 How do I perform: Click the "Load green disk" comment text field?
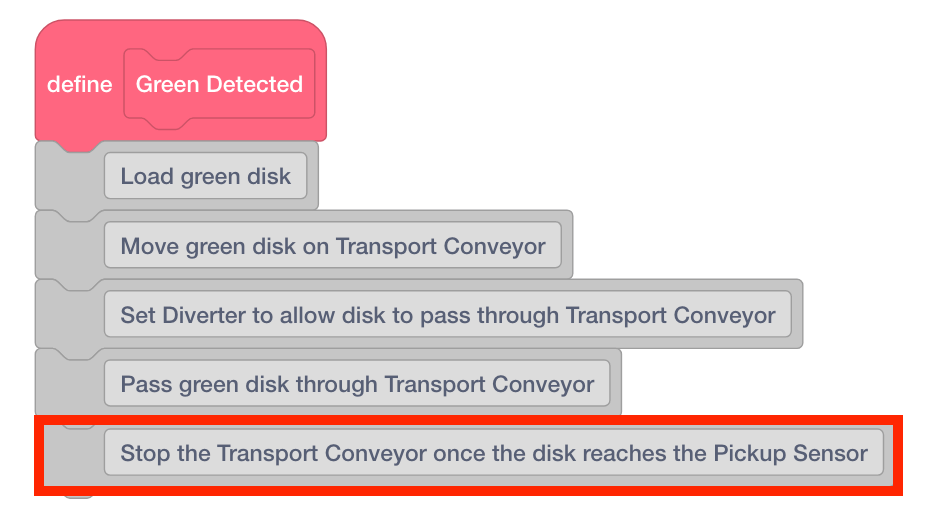(x=206, y=177)
